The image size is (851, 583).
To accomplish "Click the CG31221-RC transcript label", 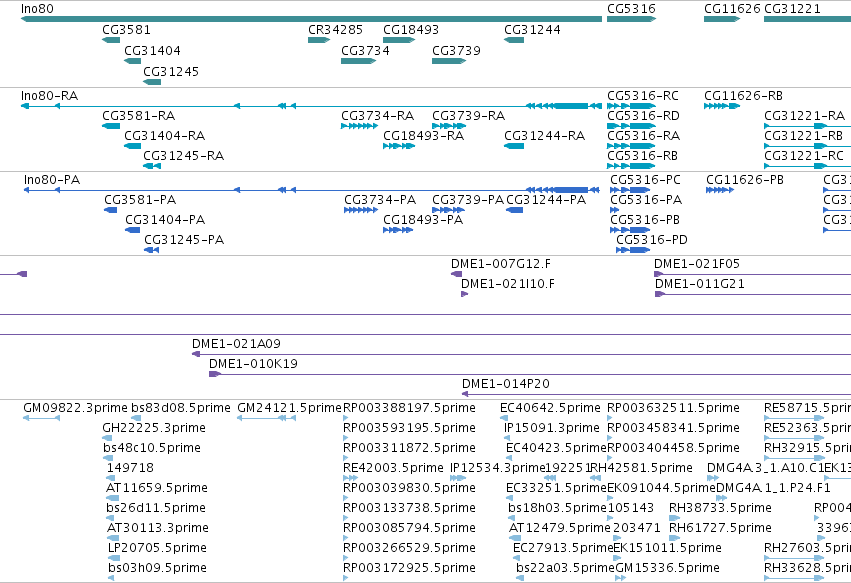I will click(x=804, y=156).
